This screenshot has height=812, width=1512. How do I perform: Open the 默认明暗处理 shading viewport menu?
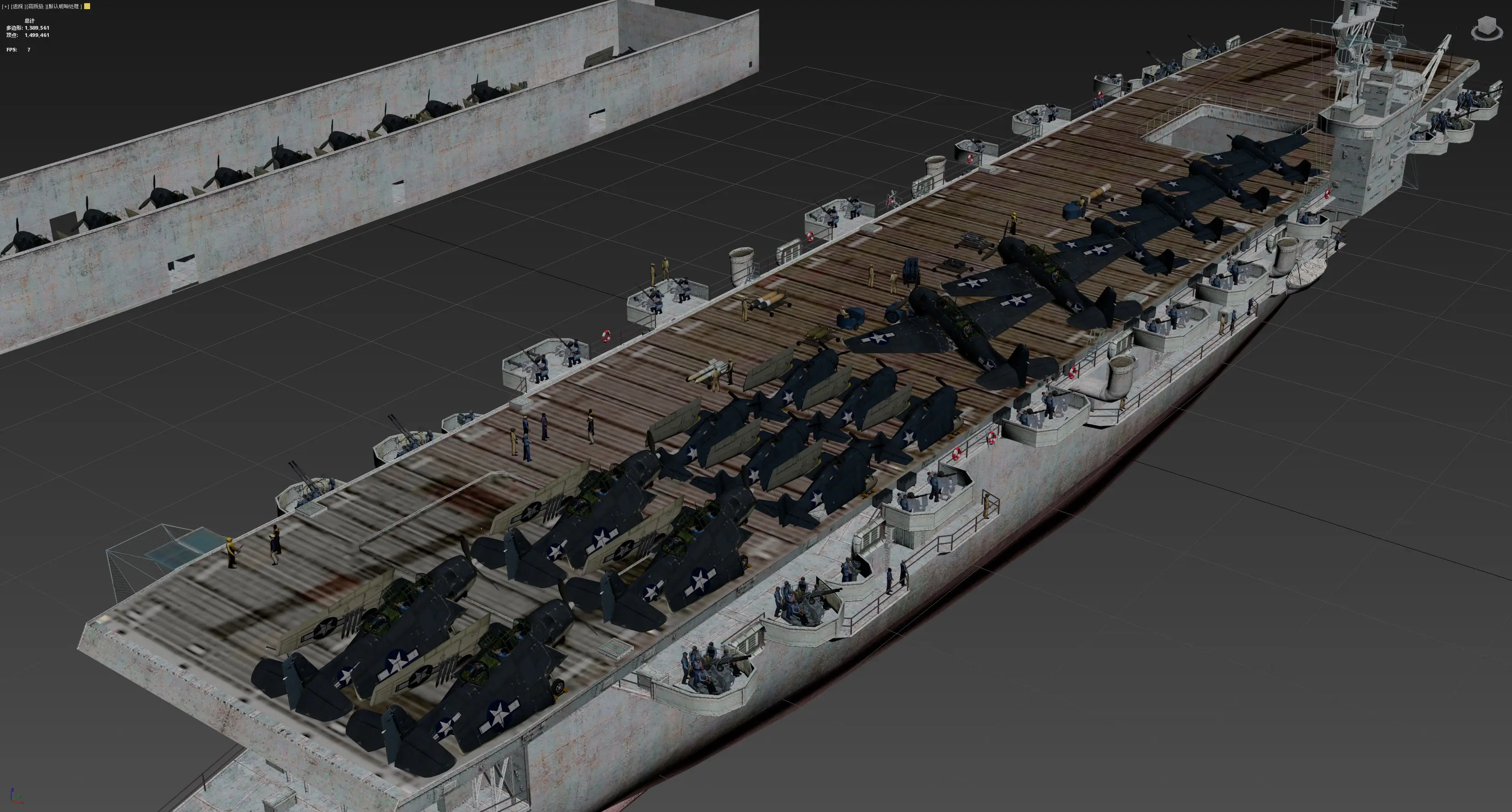(64, 6)
